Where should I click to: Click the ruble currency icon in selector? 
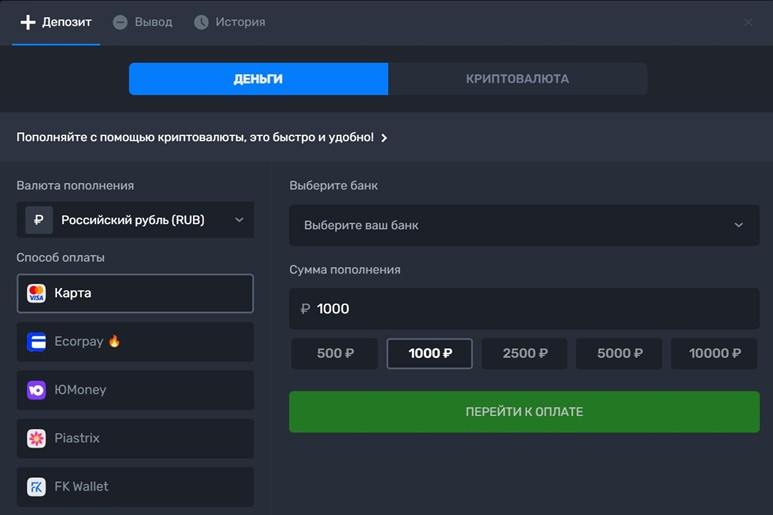pyautogui.click(x=39, y=220)
